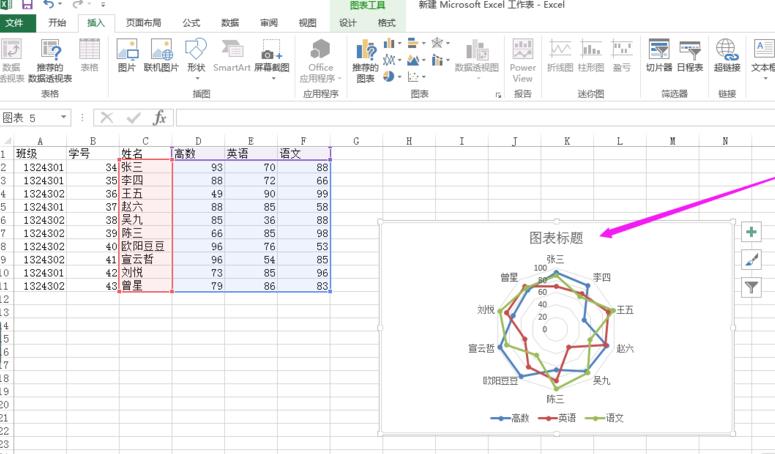Screen dimensions: 775x454
Task: Select column header D
Action: 198,141
